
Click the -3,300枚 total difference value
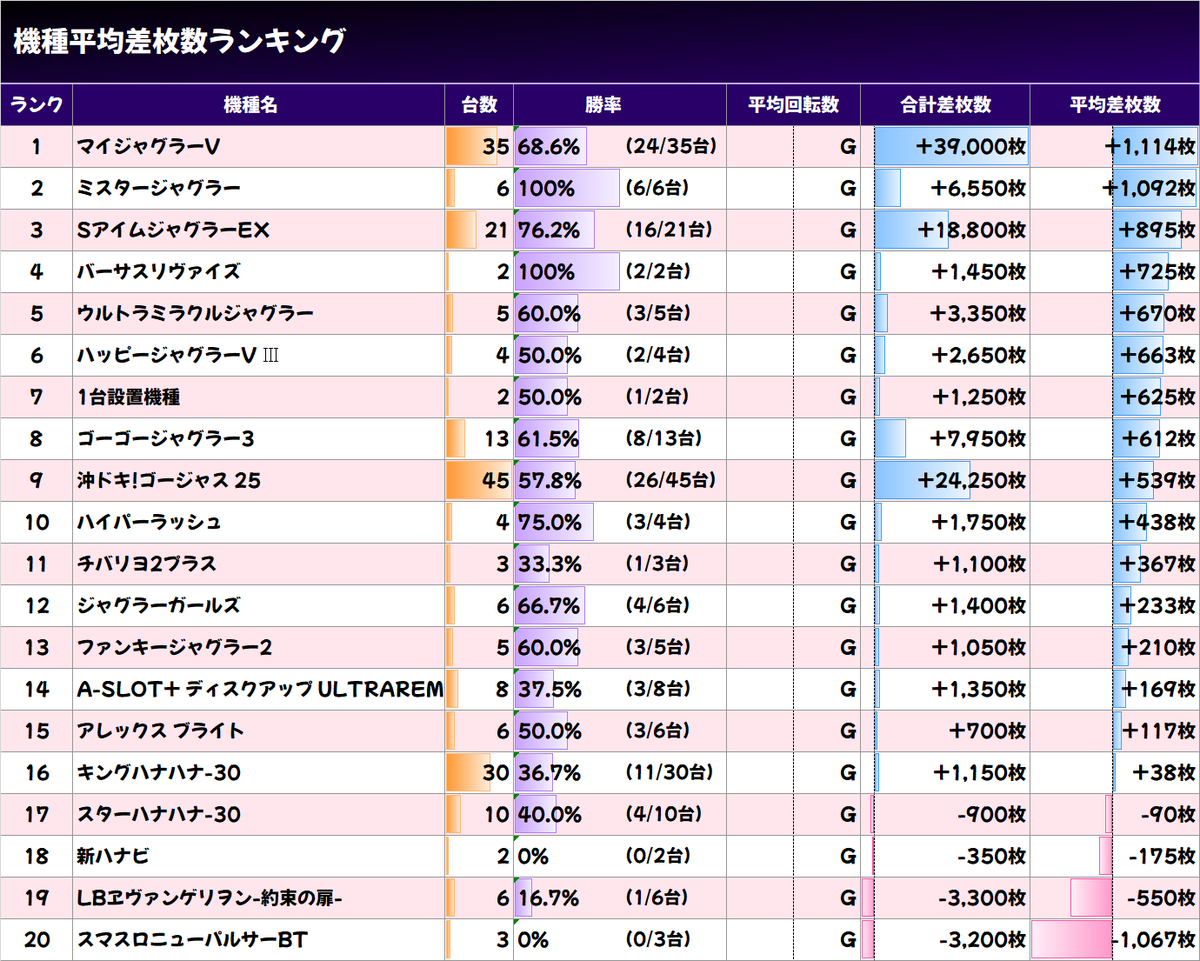pos(982,898)
